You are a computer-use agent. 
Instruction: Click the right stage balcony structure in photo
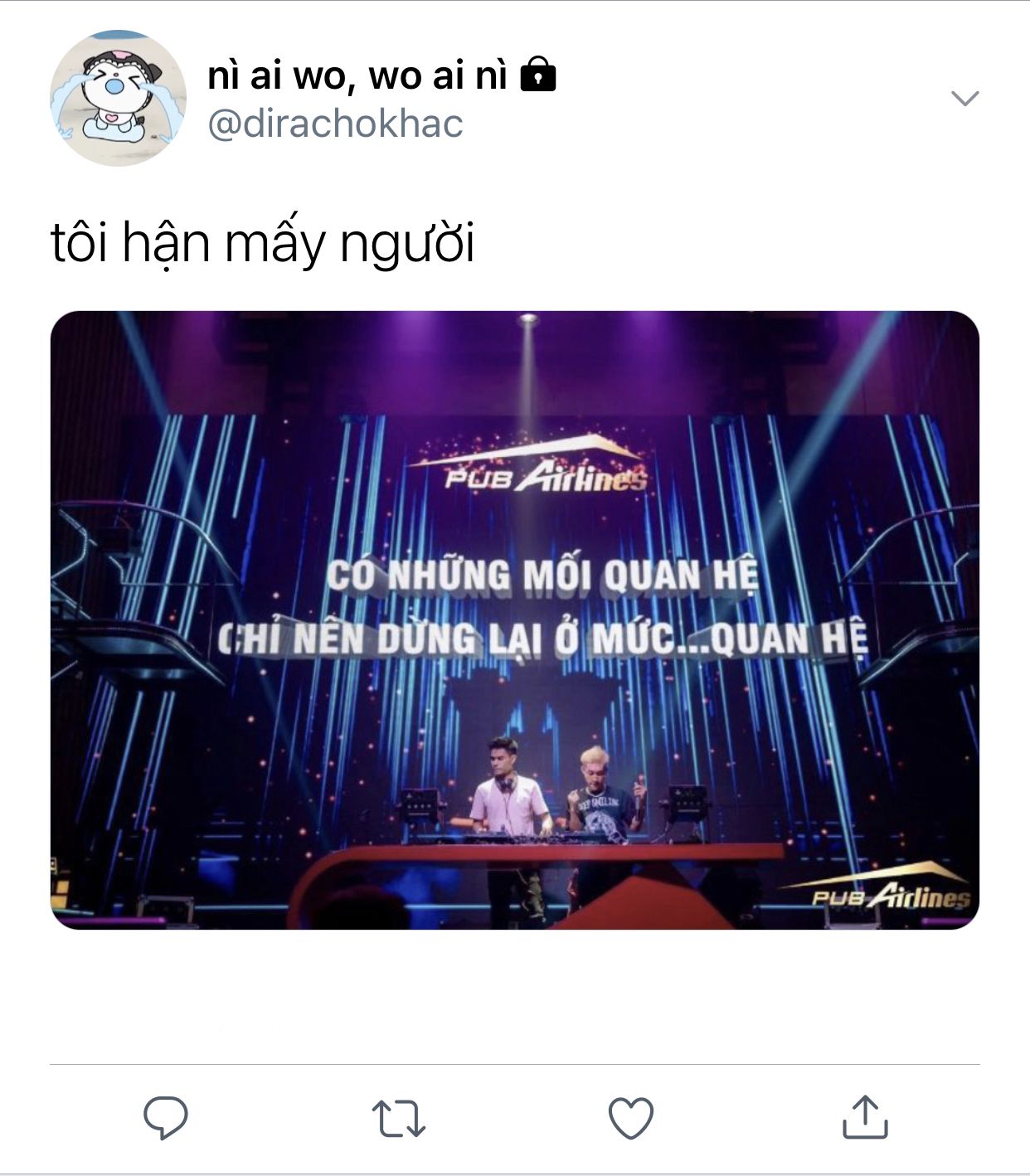912,597
